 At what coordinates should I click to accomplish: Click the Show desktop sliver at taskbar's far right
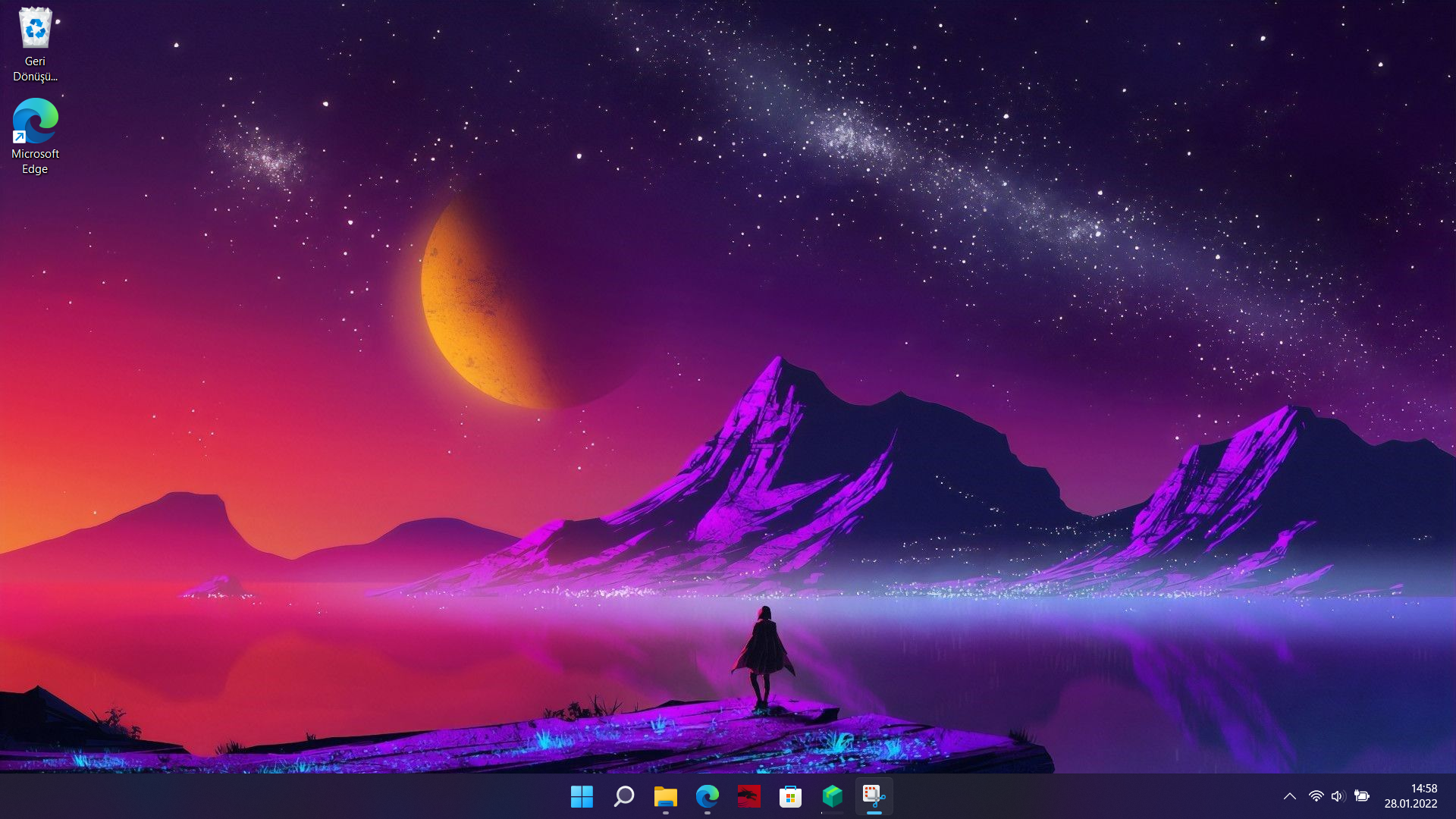(1451, 796)
